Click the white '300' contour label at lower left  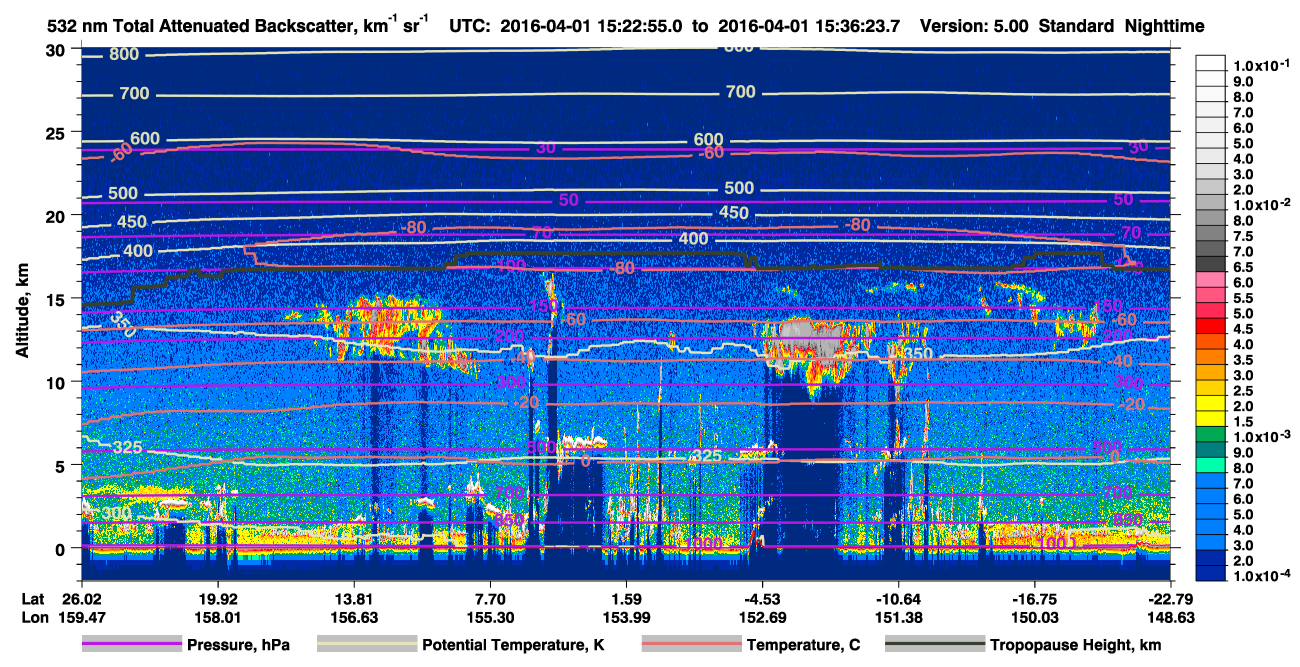tap(117, 513)
